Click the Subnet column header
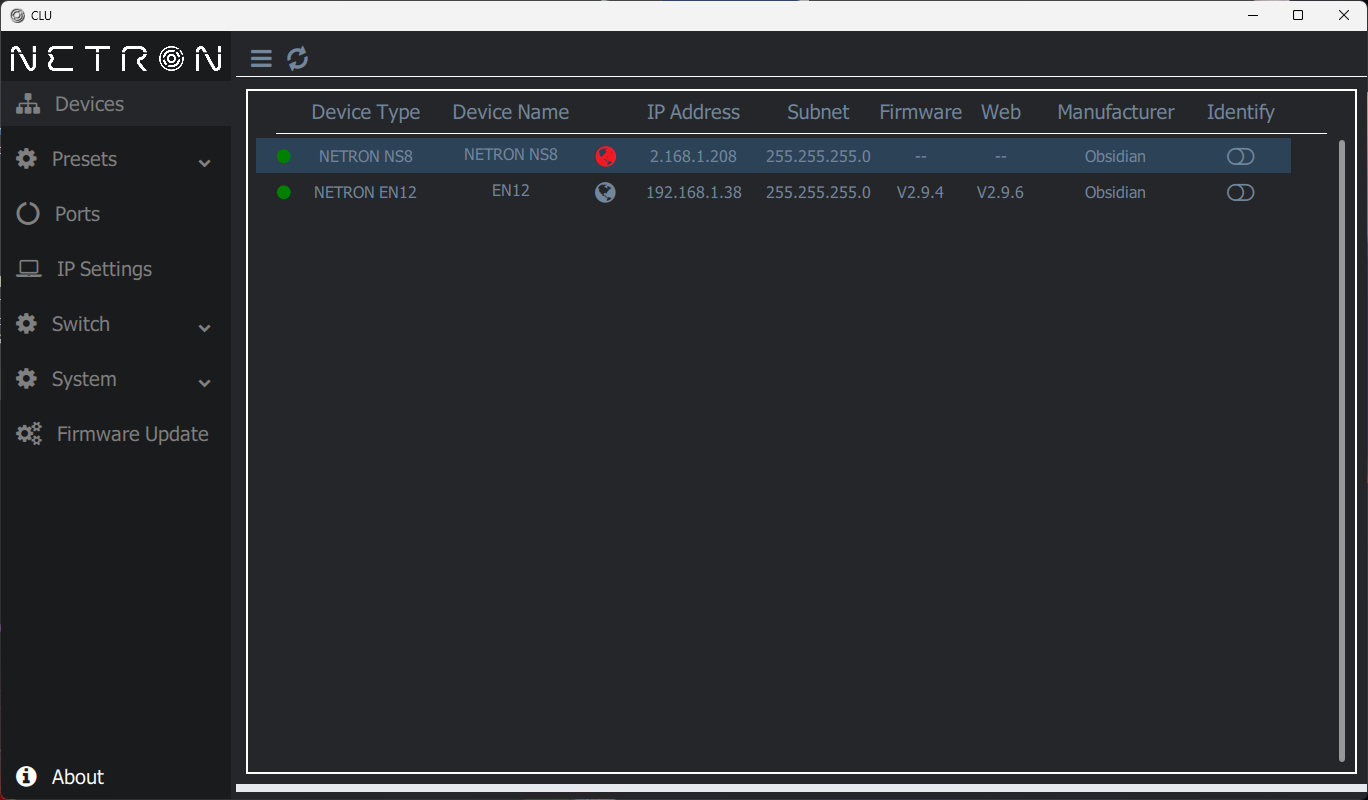Image resolution: width=1368 pixels, height=800 pixels. click(x=818, y=112)
